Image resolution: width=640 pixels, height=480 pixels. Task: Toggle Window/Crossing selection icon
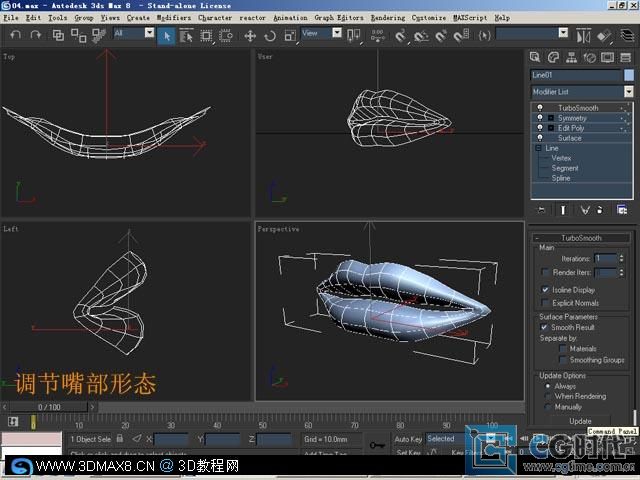226,36
